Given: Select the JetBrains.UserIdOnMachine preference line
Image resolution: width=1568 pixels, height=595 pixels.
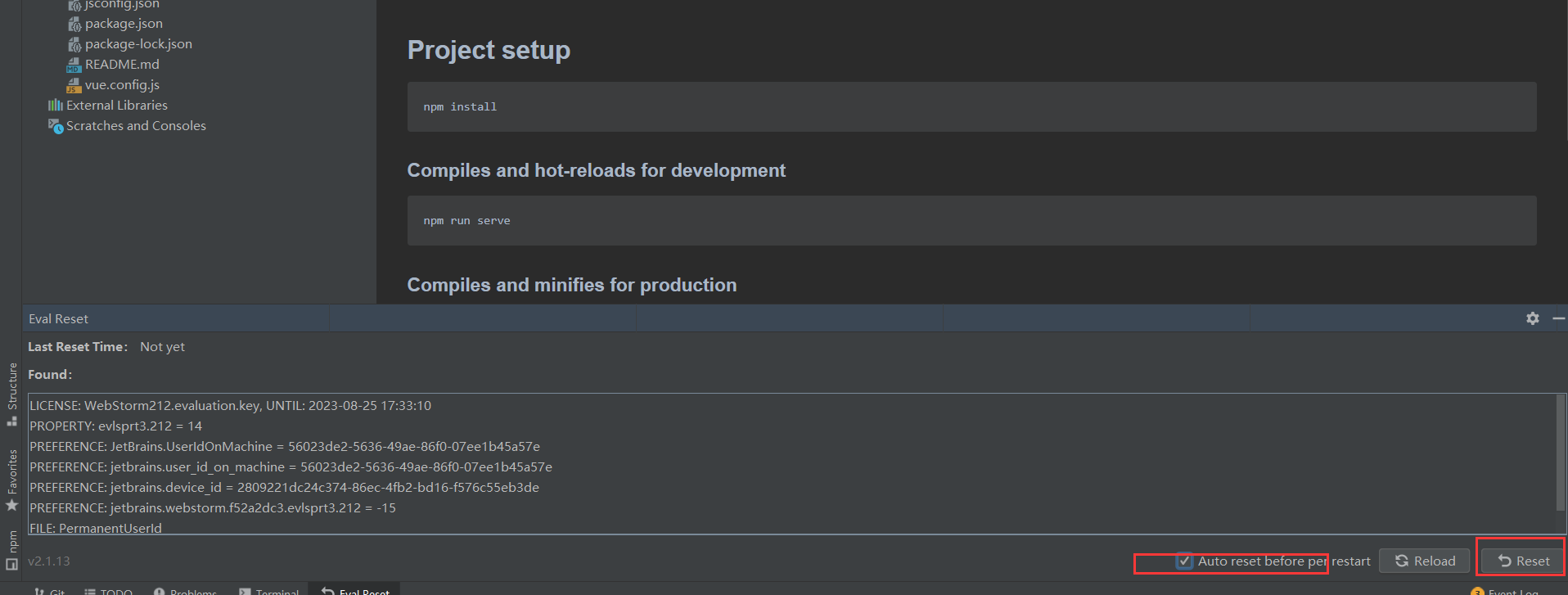Looking at the screenshot, I should tap(284, 446).
